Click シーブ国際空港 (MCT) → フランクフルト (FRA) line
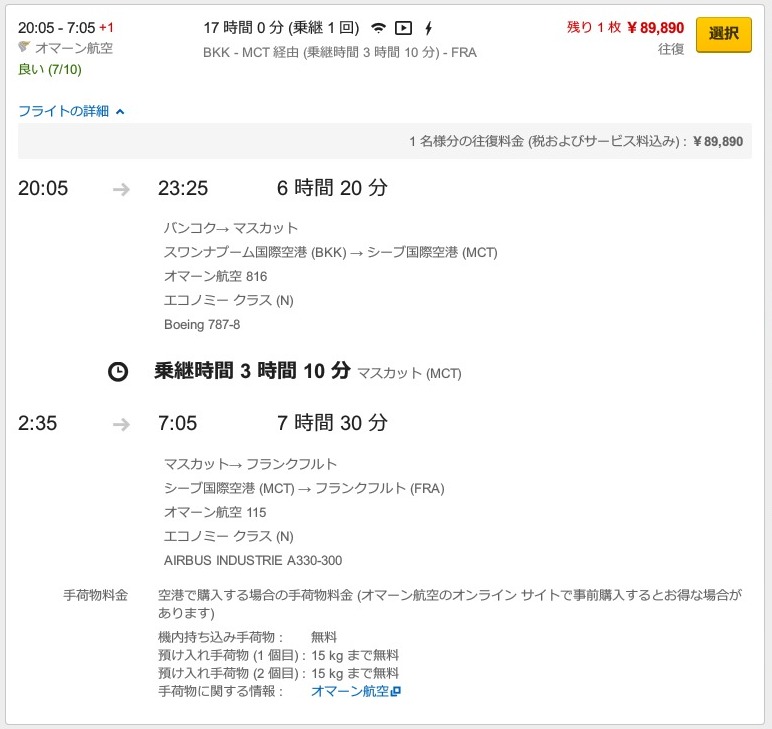The image size is (772, 729). 304,488
